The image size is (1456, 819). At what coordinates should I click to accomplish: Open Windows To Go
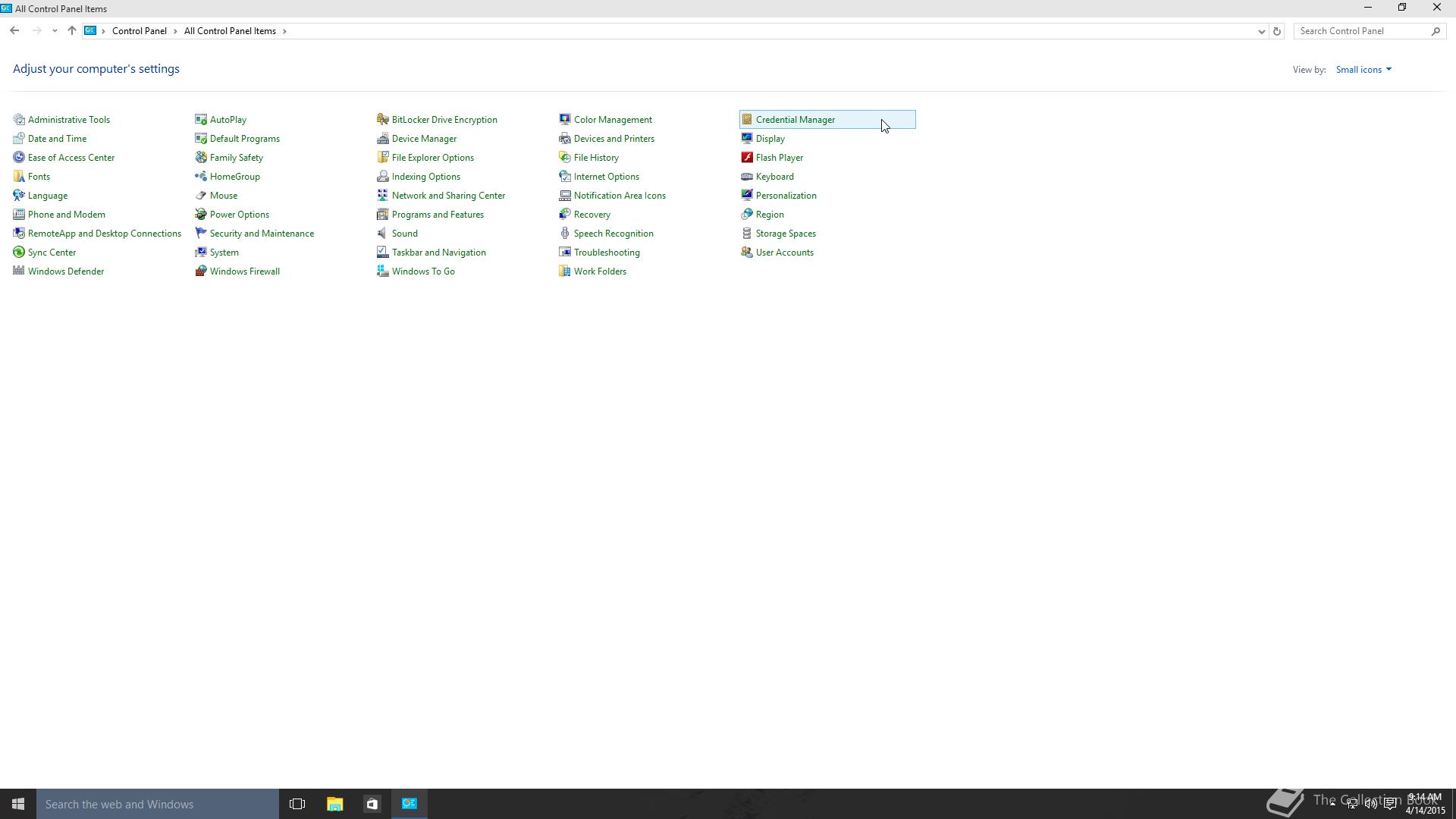pos(423,271)
